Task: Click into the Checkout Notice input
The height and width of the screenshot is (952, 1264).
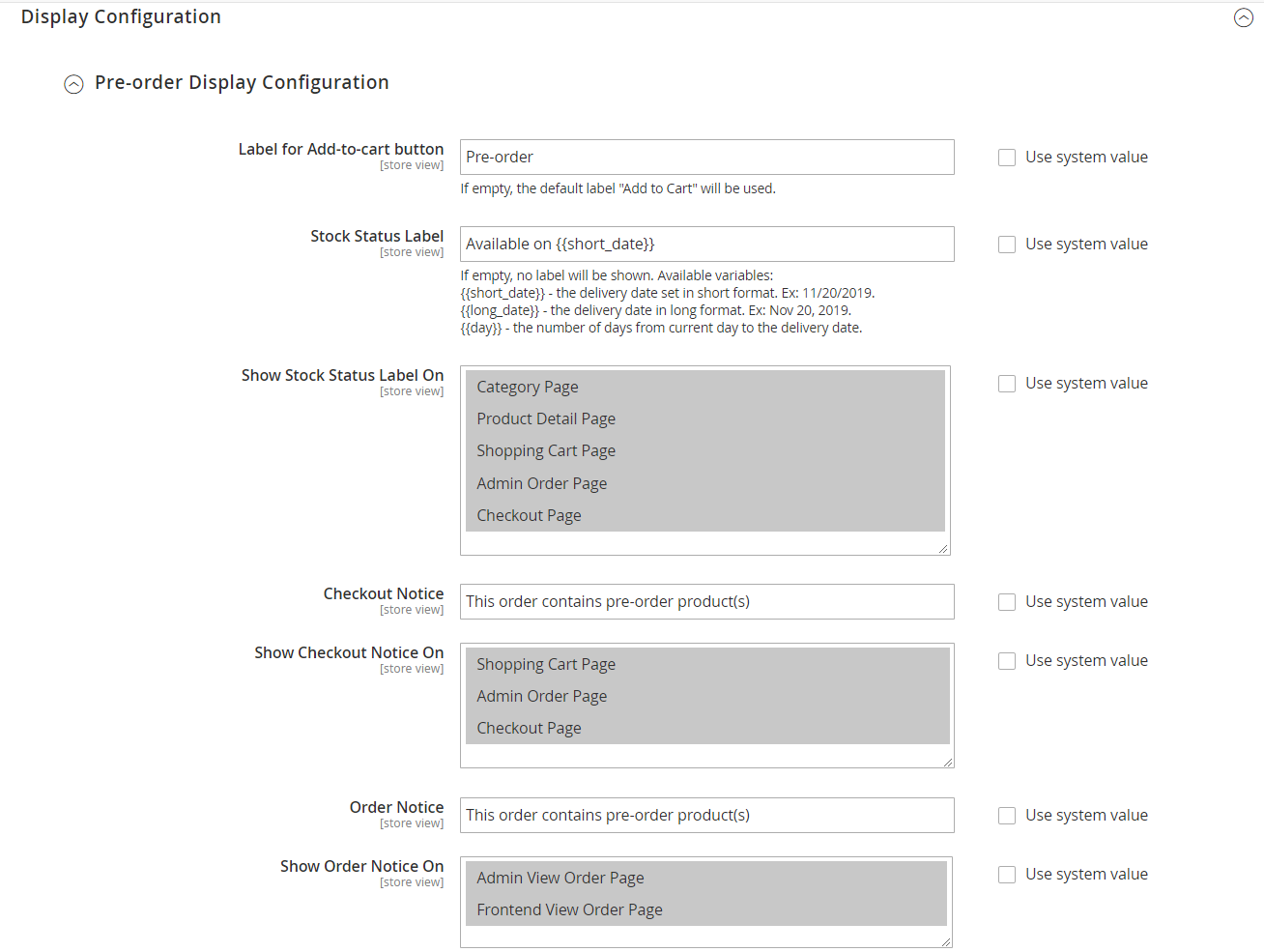Action: coord(706,602)
